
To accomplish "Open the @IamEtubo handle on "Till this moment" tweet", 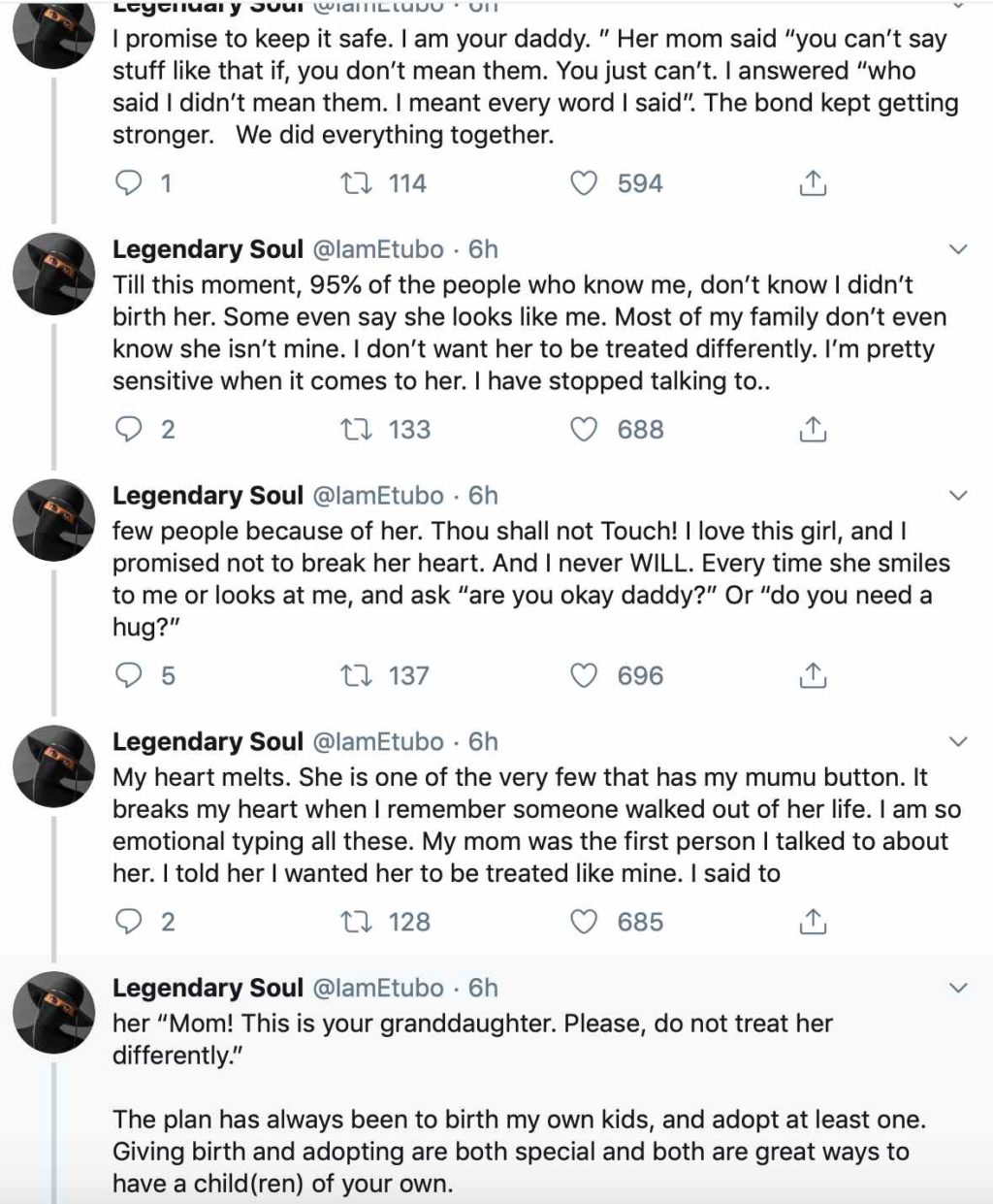I will [x=376, y=250].
